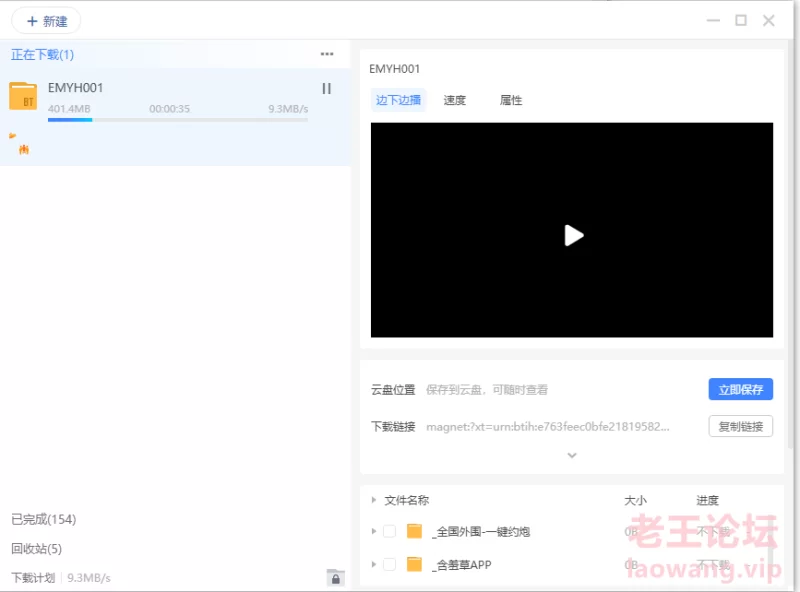
Task: Open the 下载计划 settings
Action: pyautogui.click(x=33, y=578)
